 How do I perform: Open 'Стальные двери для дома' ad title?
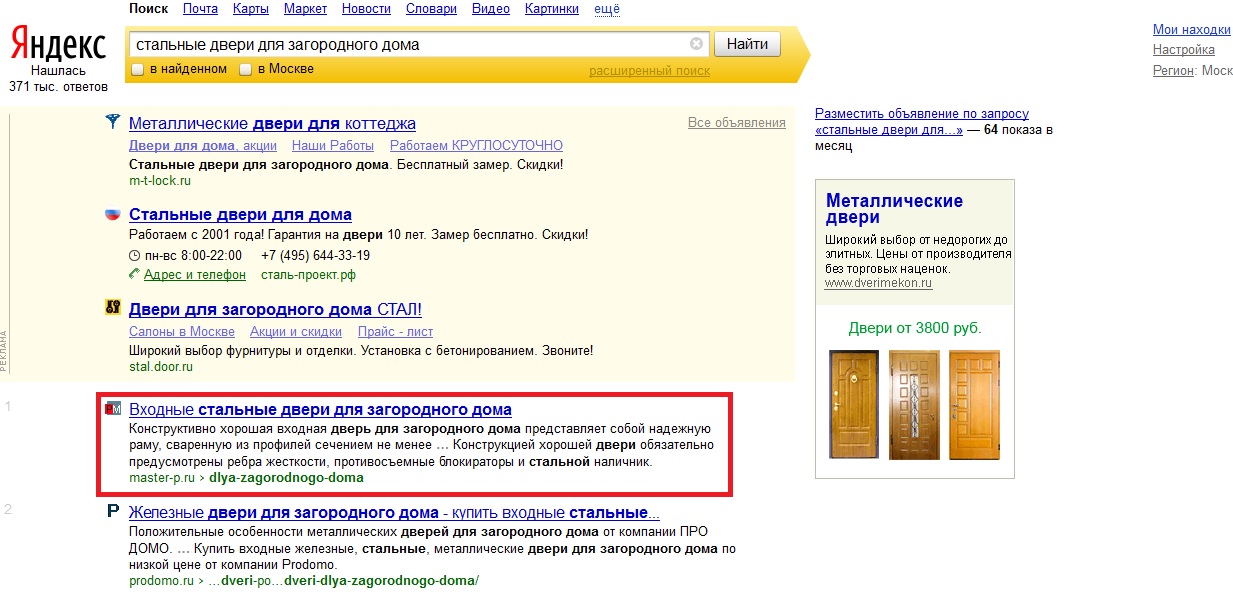coord(240,215)
